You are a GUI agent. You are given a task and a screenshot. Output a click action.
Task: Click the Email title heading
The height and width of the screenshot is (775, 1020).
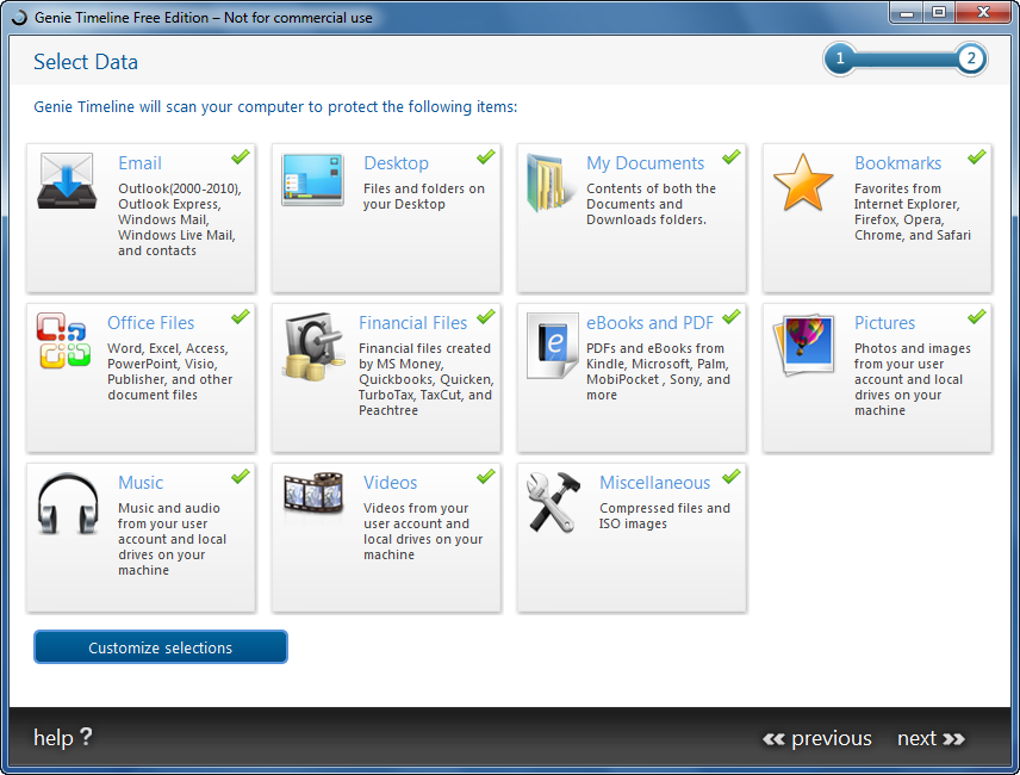pyautogui.click(x=140, y=163)
